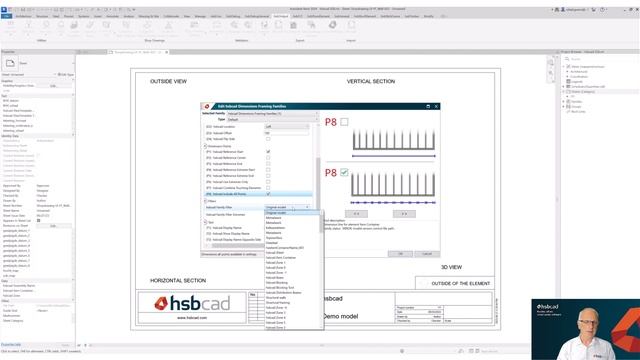Click the user sign-in icon in title bar
The width and height of the screenshot is (640, 360).
(563, 9)
